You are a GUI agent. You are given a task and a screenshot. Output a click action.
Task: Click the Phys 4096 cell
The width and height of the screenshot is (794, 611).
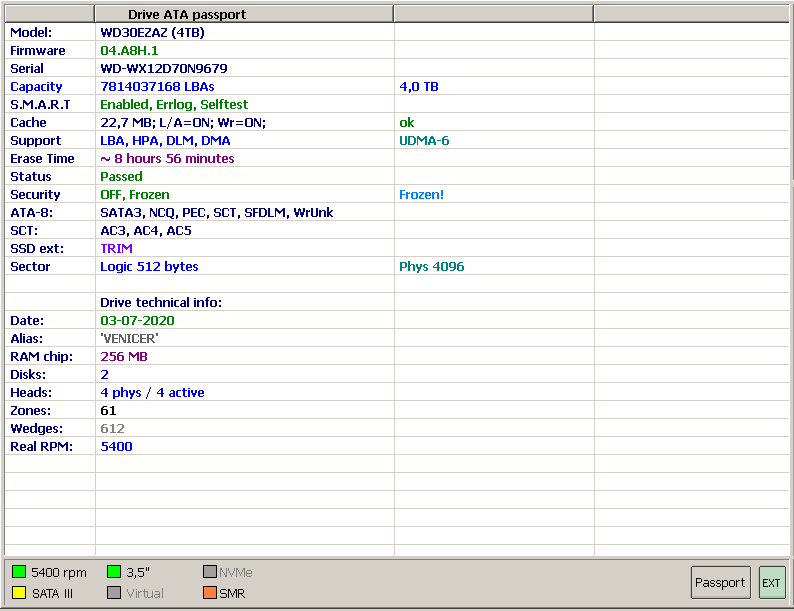pos(431,267)
